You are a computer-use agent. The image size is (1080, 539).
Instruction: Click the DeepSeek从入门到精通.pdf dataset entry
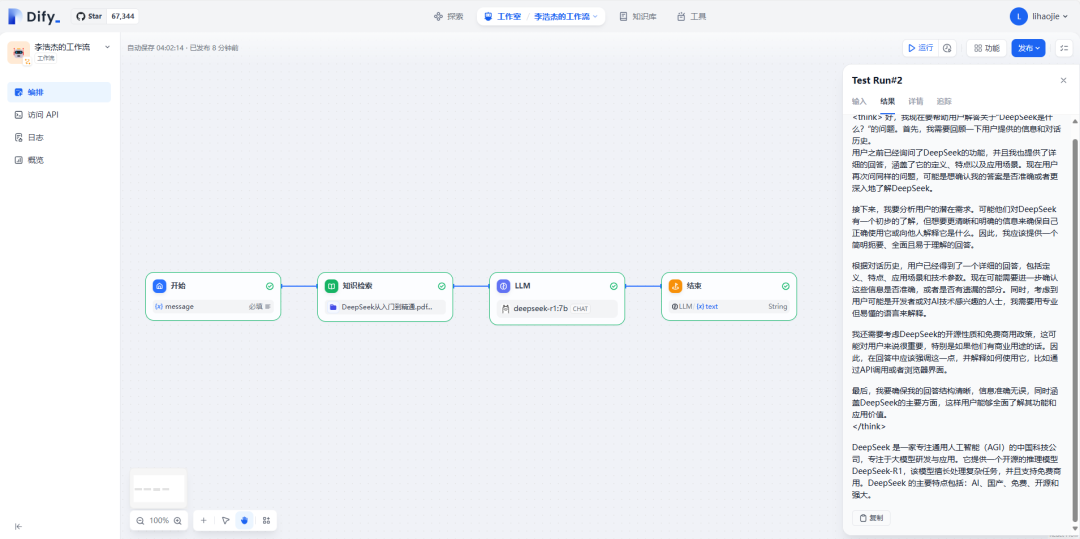[x=385, y=307]
